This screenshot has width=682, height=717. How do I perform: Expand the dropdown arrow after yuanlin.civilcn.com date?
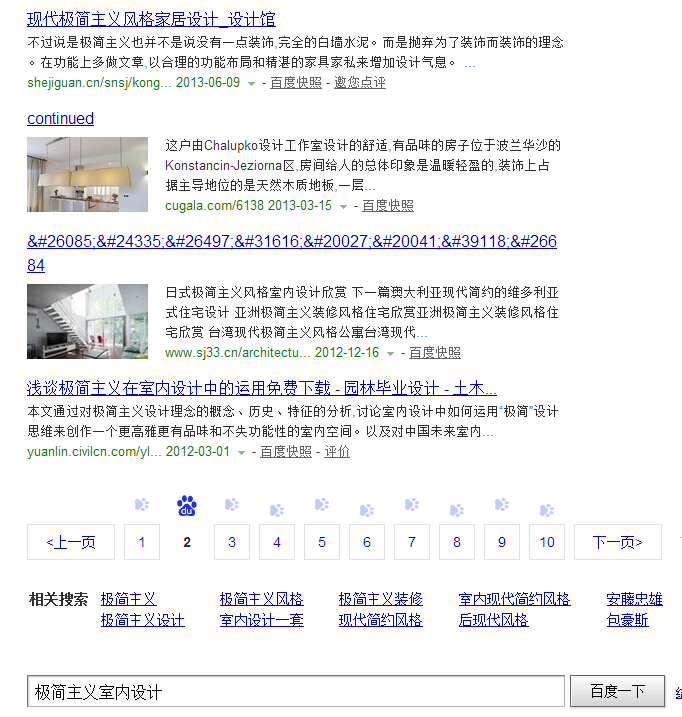(x=241, y=453)
